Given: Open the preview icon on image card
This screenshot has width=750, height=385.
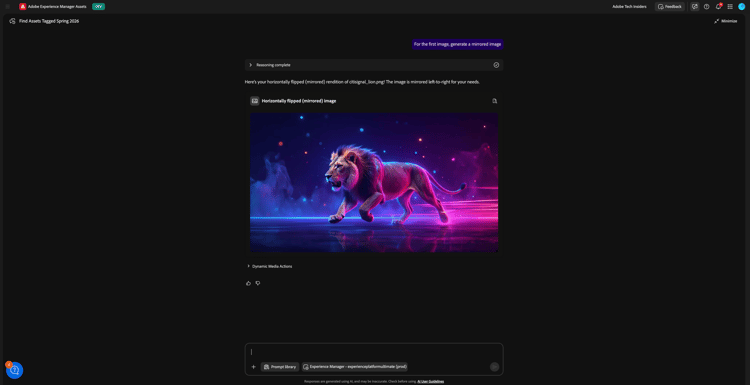Looking at the screenshot, I should click(x=494, y=101).
